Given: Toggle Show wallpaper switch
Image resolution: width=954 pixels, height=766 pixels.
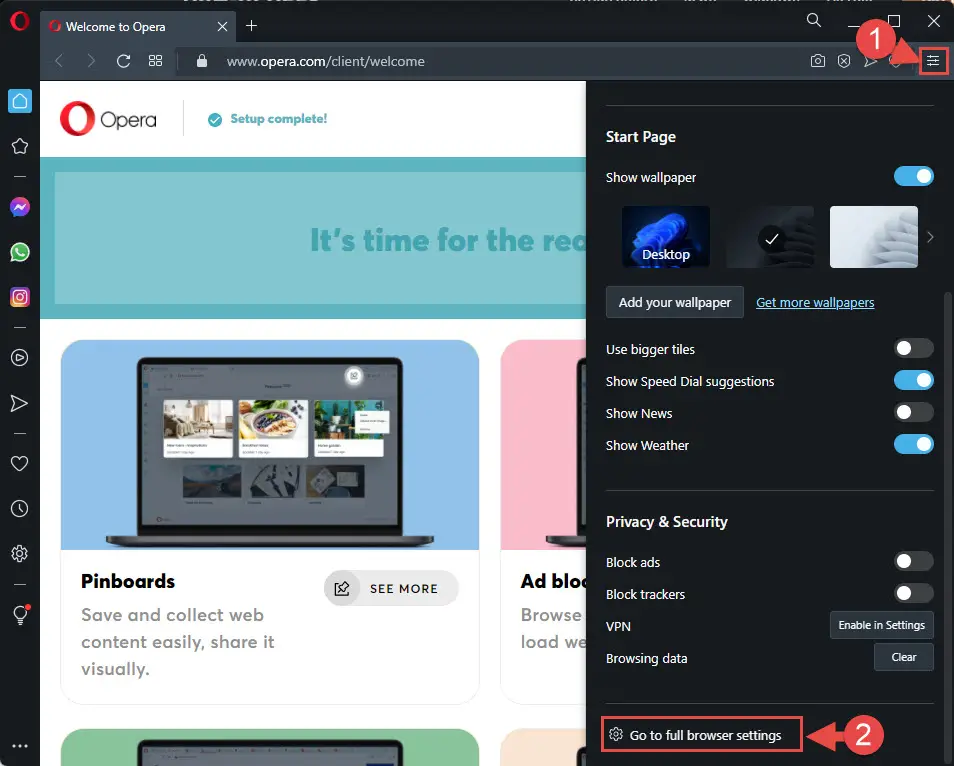Looking at the screenshot, I should 913,176.
